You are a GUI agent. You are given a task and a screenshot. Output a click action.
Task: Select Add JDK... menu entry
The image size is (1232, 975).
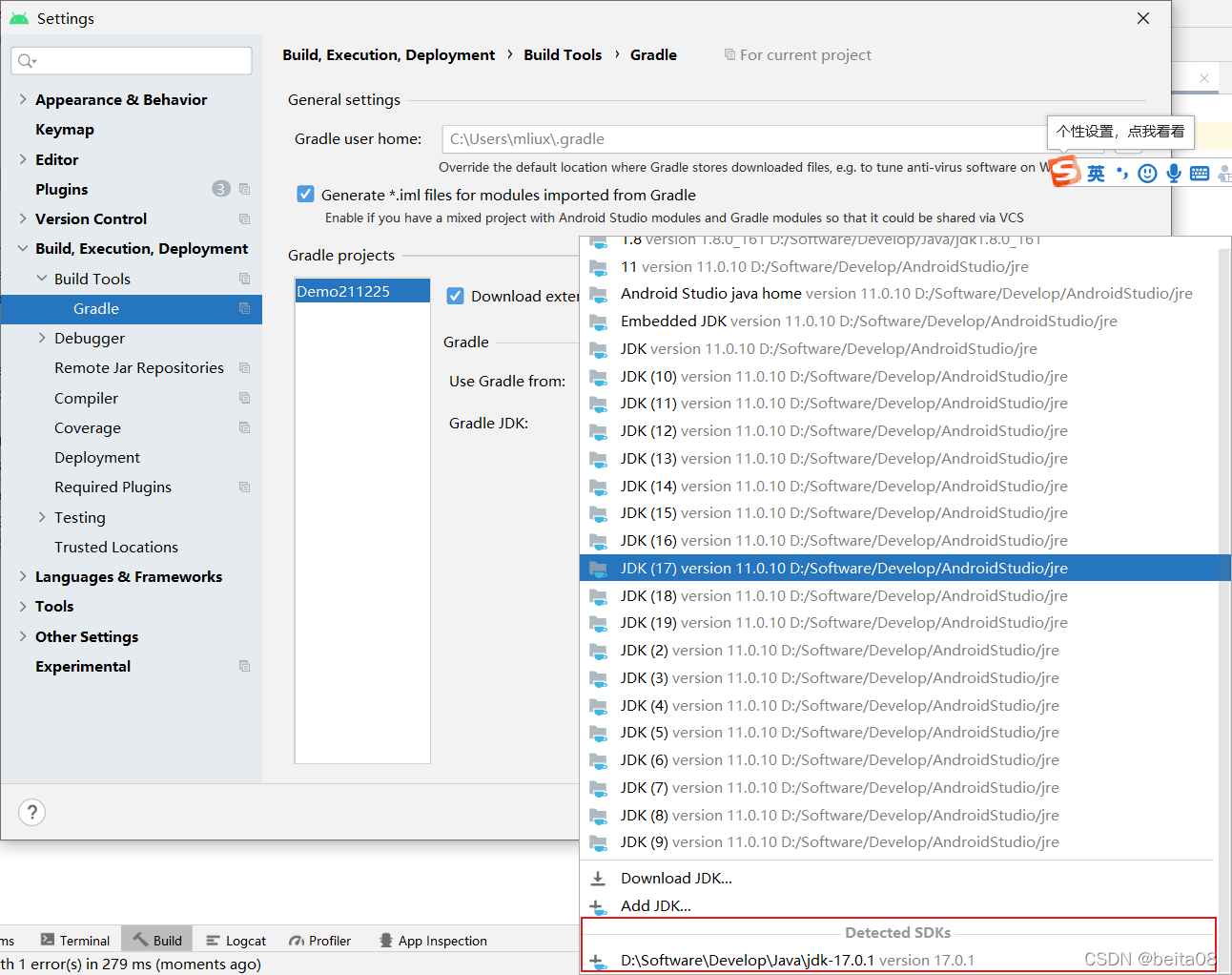[898, 906]
